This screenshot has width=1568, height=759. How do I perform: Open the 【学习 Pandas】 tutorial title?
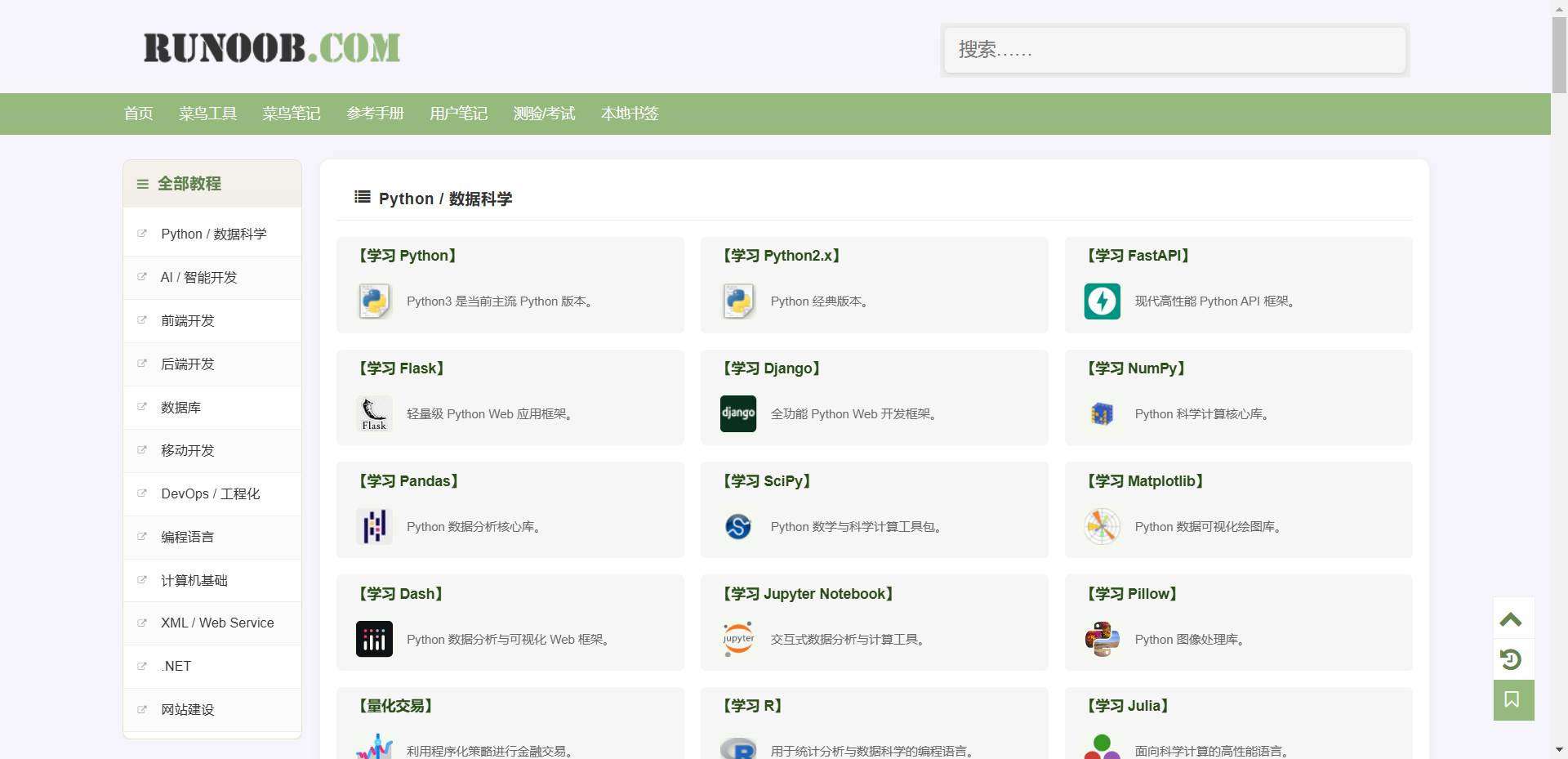(x=408, y=481)
